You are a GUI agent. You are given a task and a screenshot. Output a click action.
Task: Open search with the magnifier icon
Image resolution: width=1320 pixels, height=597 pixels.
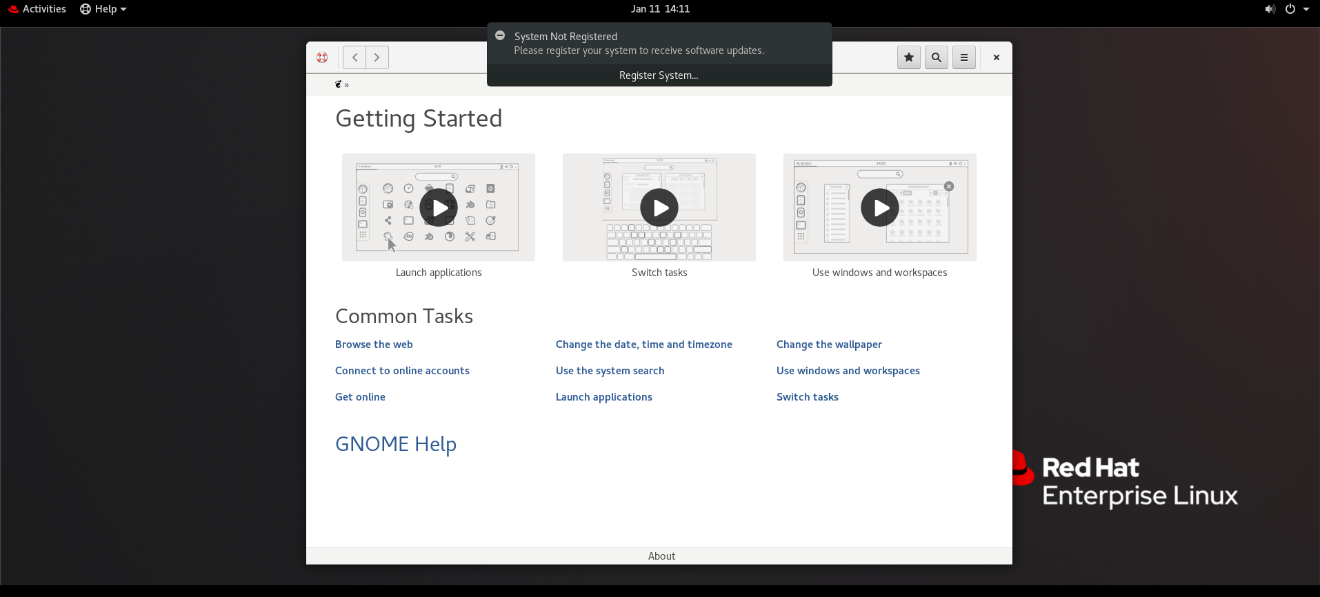[x=936, y=58]
